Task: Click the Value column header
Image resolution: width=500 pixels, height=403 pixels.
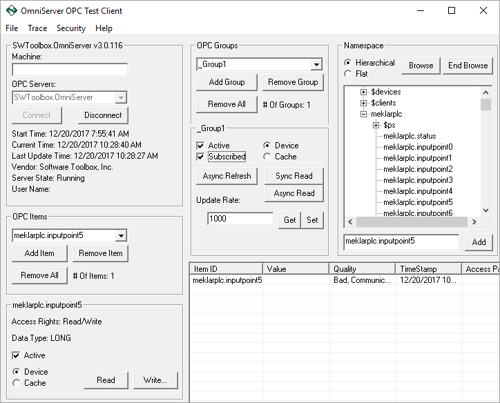Action: click(296, 269)
